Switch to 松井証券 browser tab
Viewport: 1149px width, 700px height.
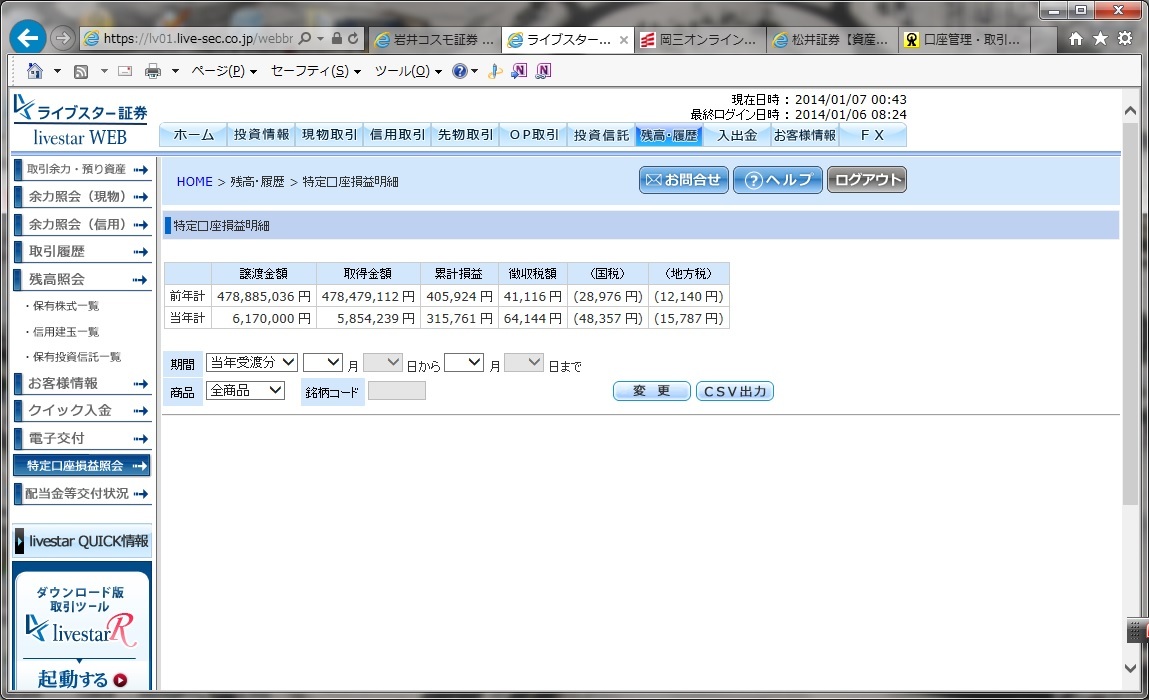[x=832, y=40]
